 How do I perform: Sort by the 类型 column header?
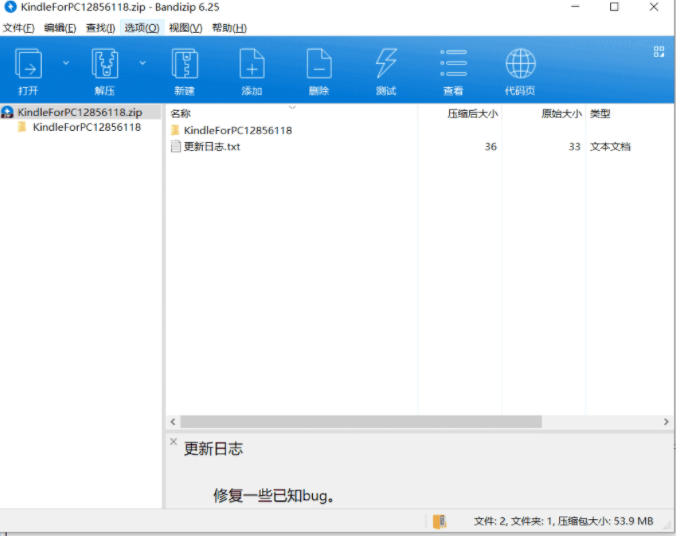tap(629, 113)
